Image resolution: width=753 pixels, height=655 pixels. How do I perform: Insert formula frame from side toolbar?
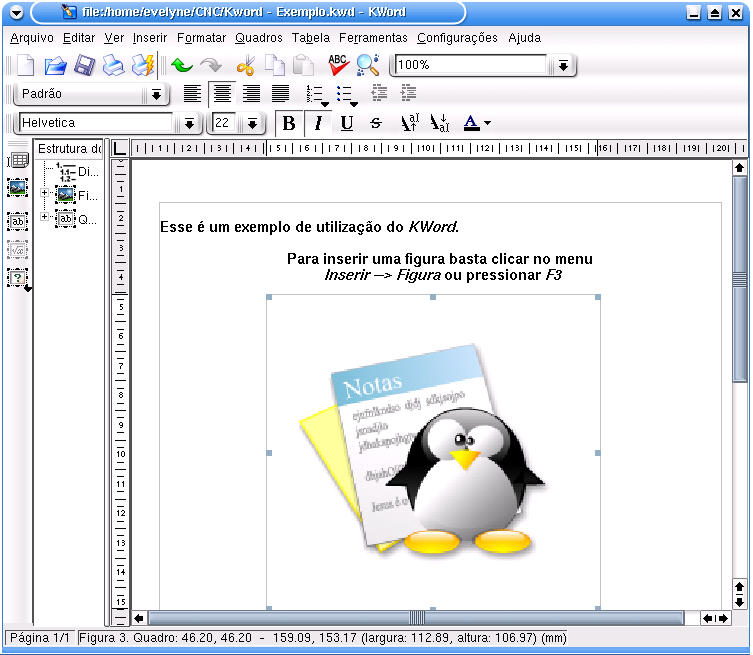pos(18,250)
